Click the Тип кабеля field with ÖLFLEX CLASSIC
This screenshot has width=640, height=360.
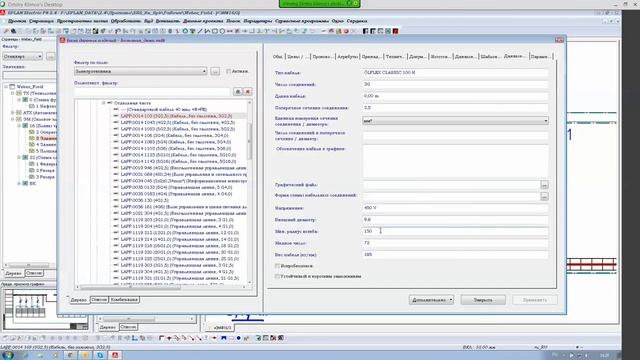(455, 73)
